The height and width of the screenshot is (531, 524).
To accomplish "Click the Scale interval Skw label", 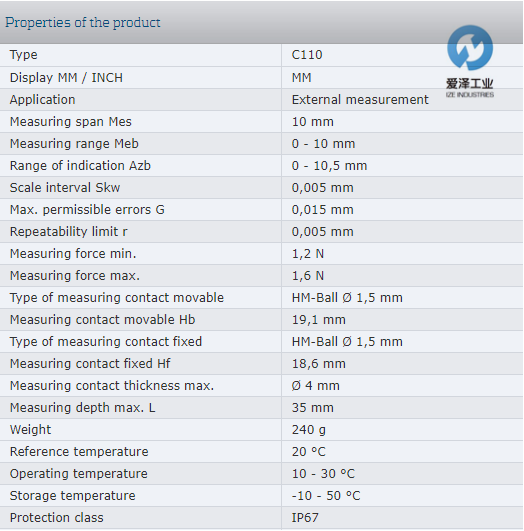I will [65, 188].
